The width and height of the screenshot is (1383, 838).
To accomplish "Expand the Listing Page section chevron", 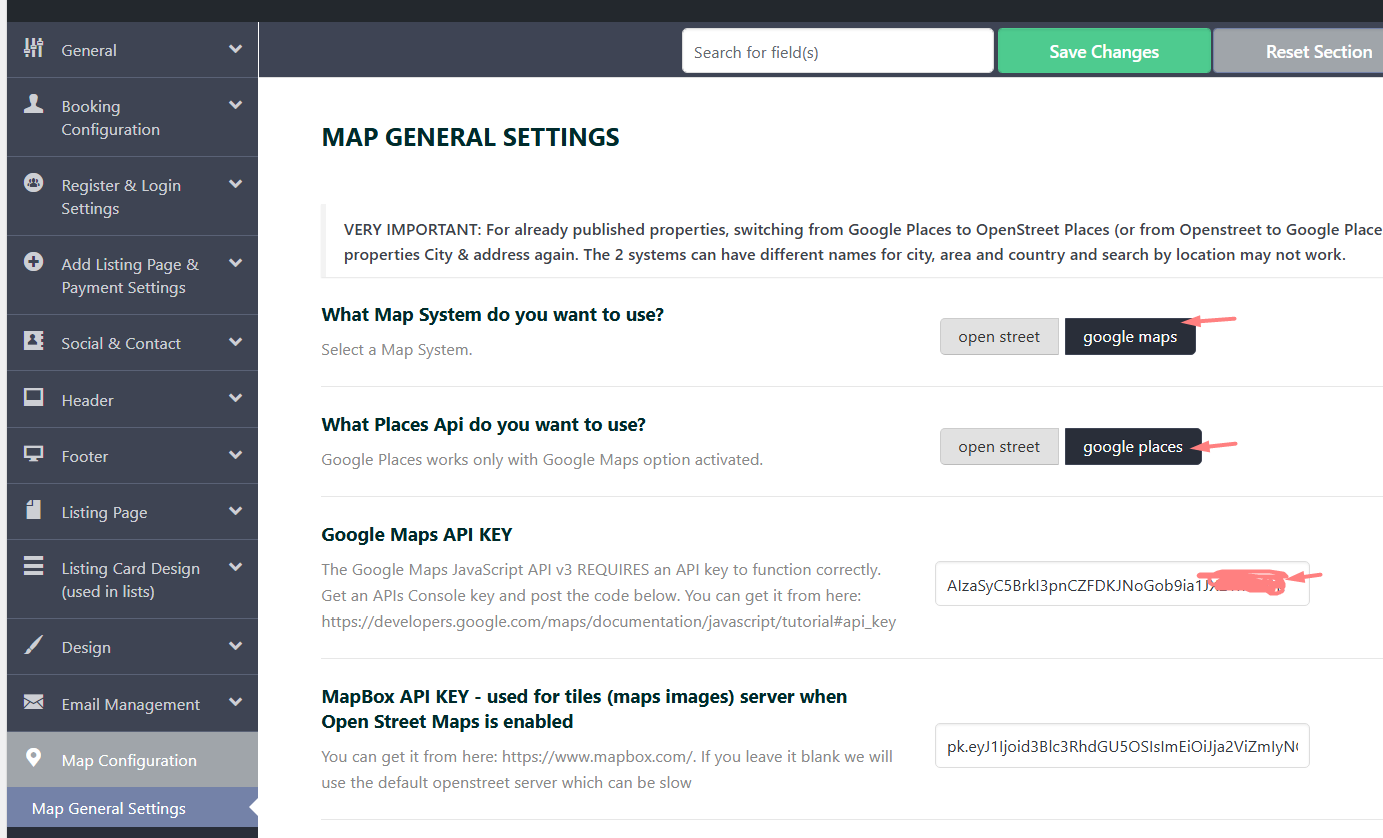I will coord(235,511).
